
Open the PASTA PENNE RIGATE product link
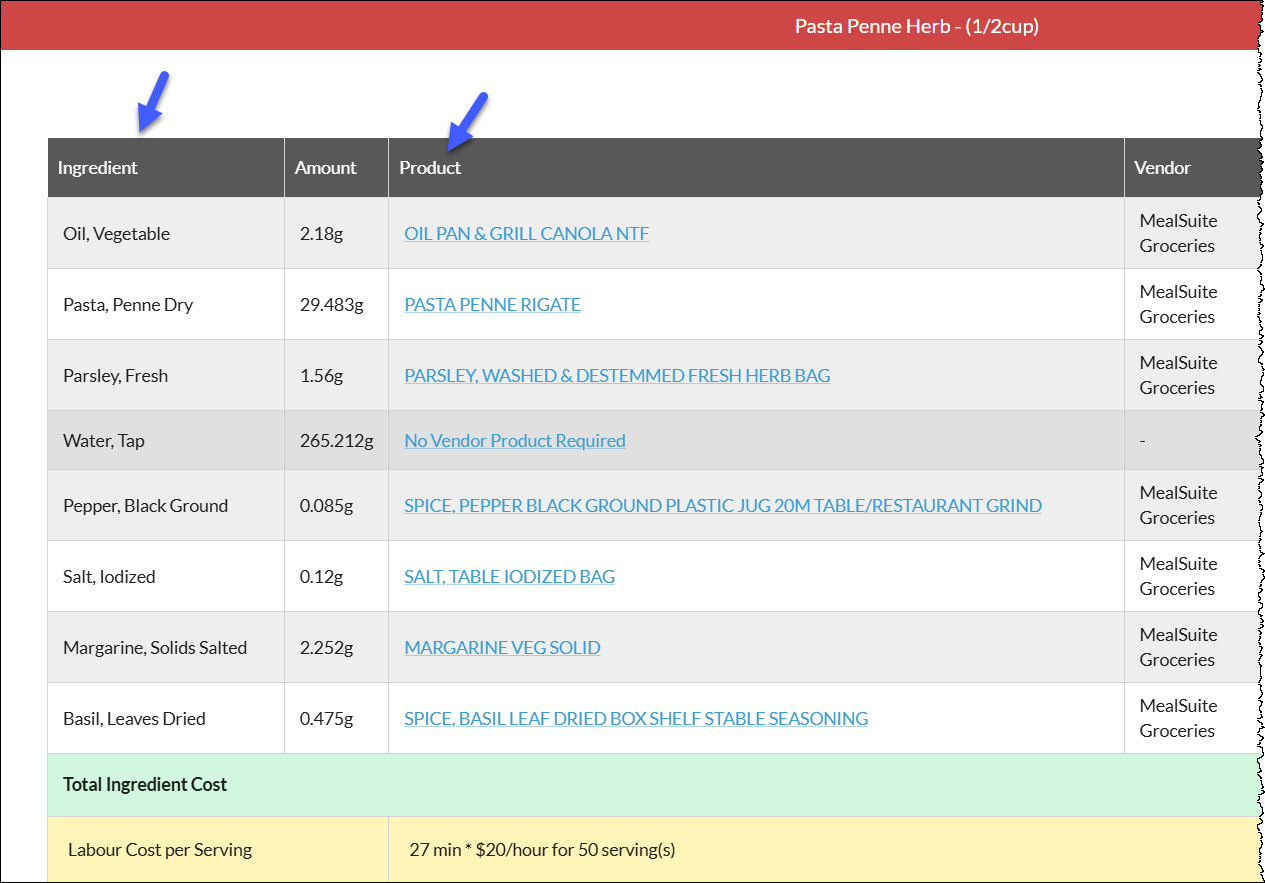click(492, 304)
